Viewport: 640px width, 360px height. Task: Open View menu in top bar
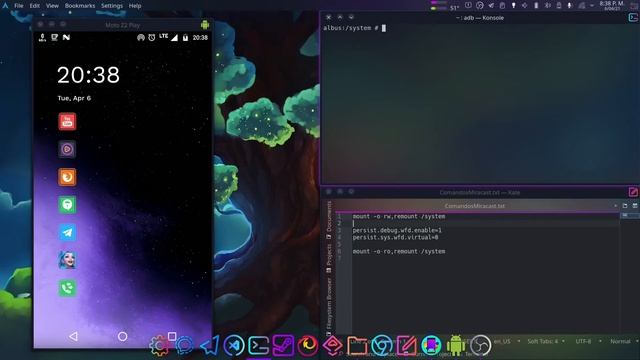tap(52, 6)
